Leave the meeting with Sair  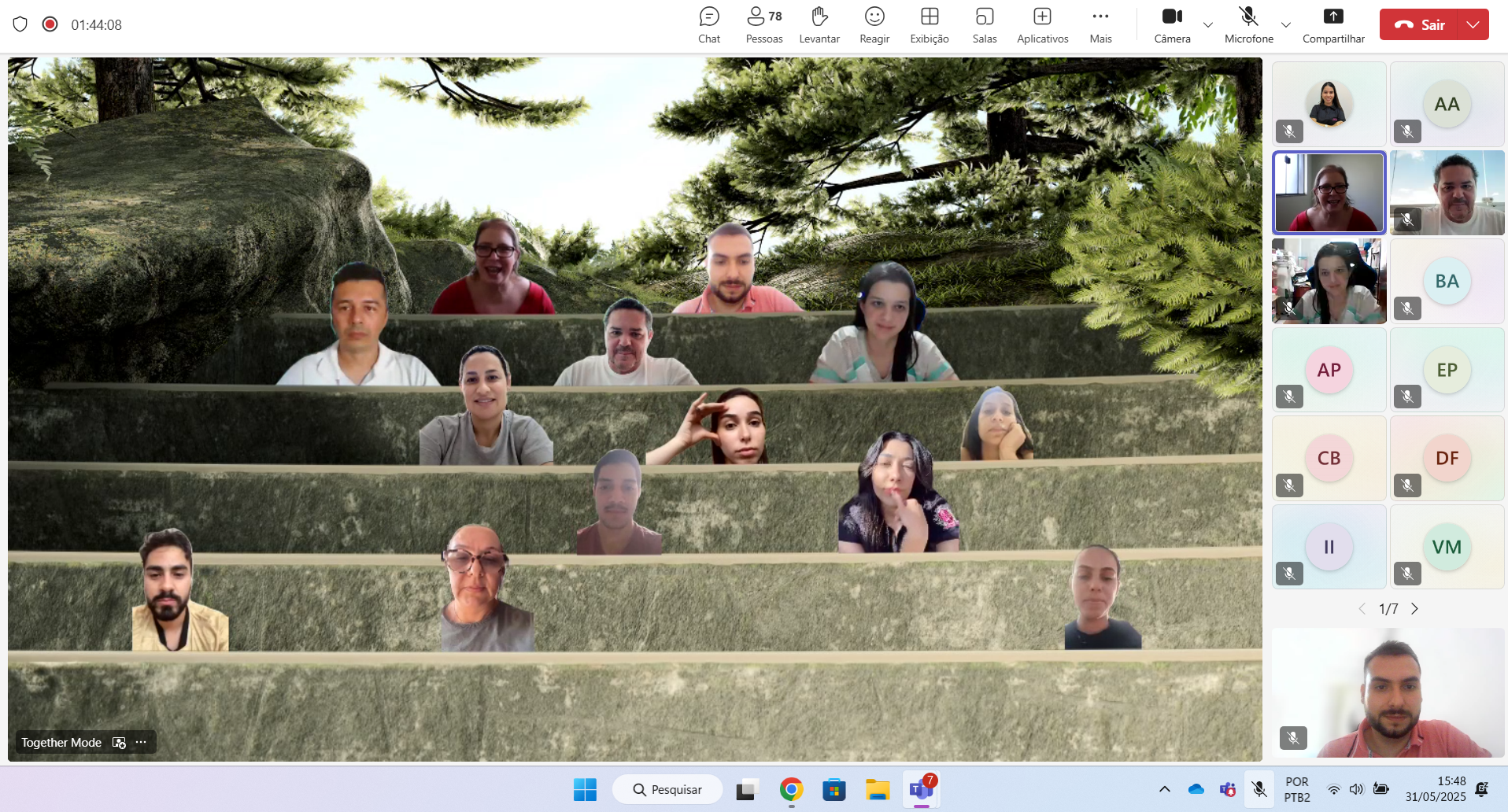1419,24
